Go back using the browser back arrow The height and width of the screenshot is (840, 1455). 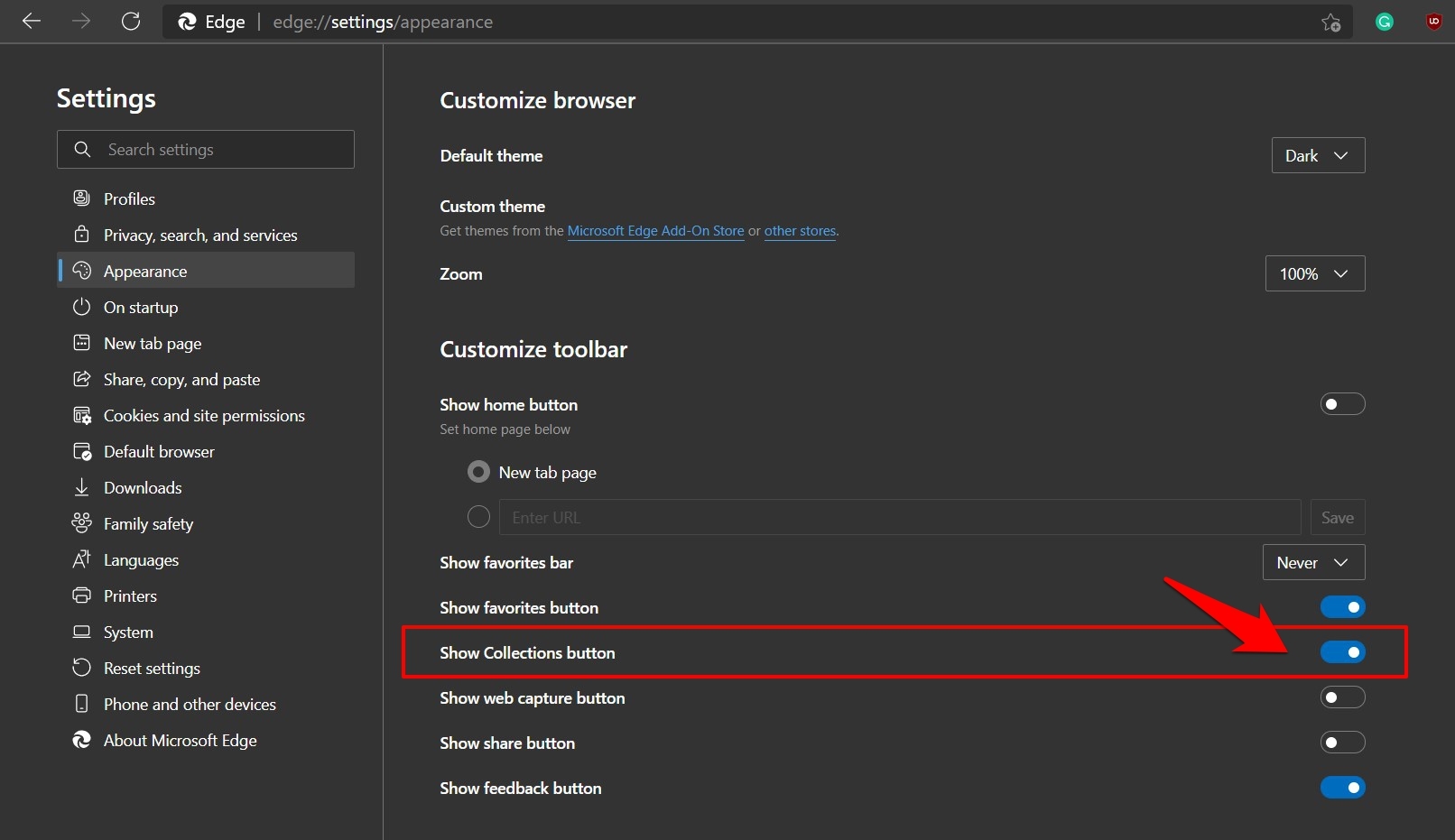tap(32, 21)
